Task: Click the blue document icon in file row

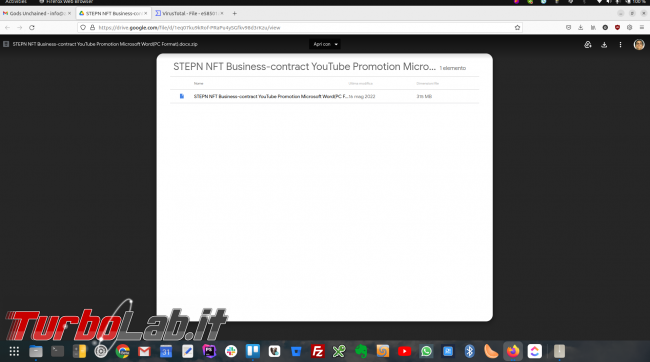Action: 182,96
